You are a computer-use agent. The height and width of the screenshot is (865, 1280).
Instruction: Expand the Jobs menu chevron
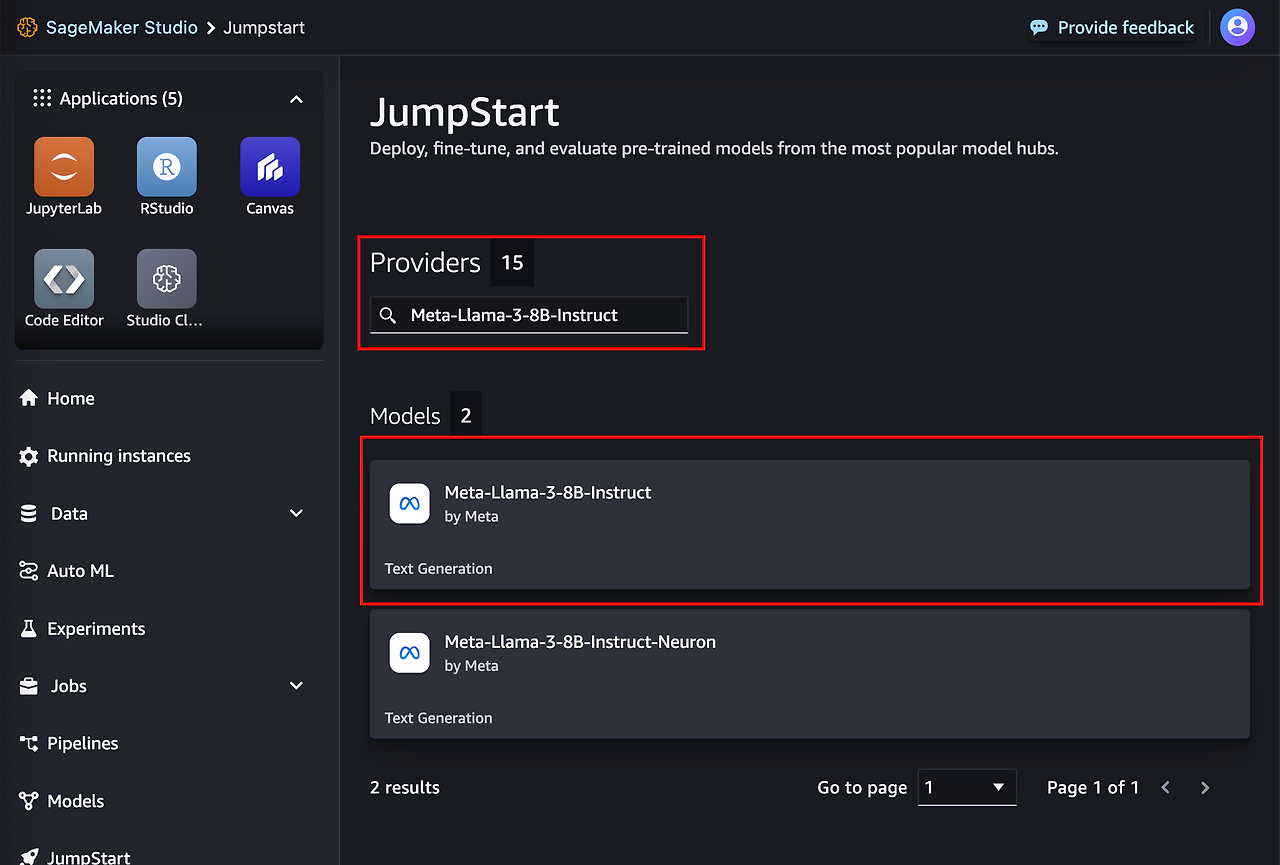point(296,686)
